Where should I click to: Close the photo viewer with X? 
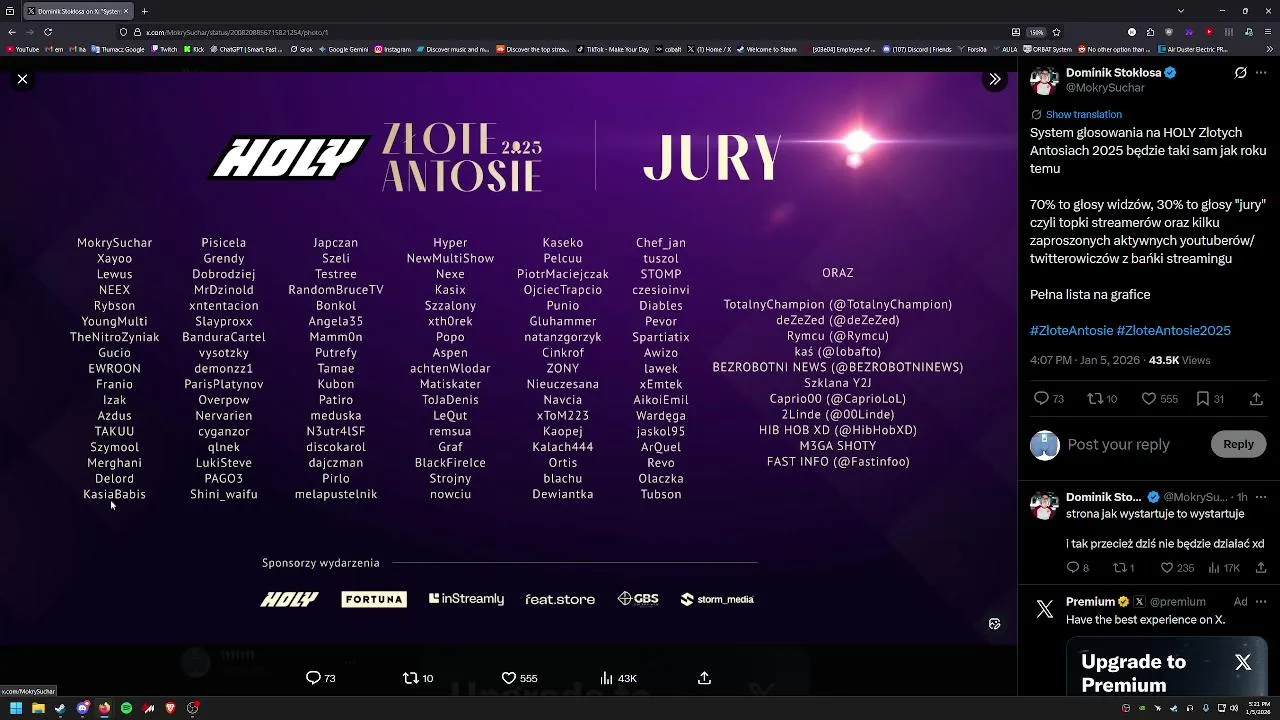pyautogui.click(x=22, y=79)
